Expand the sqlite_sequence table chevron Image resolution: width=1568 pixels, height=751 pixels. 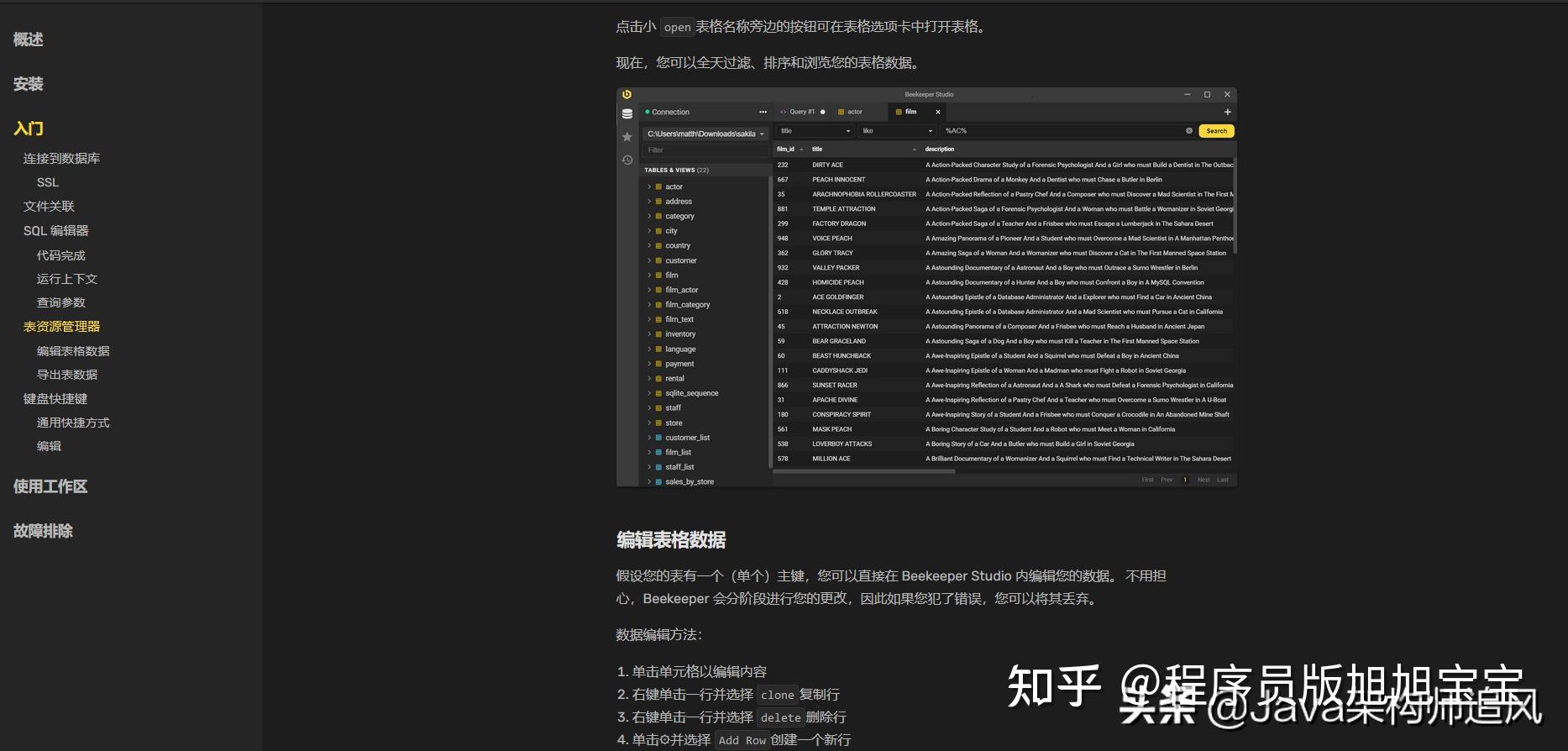pos(649,393)
